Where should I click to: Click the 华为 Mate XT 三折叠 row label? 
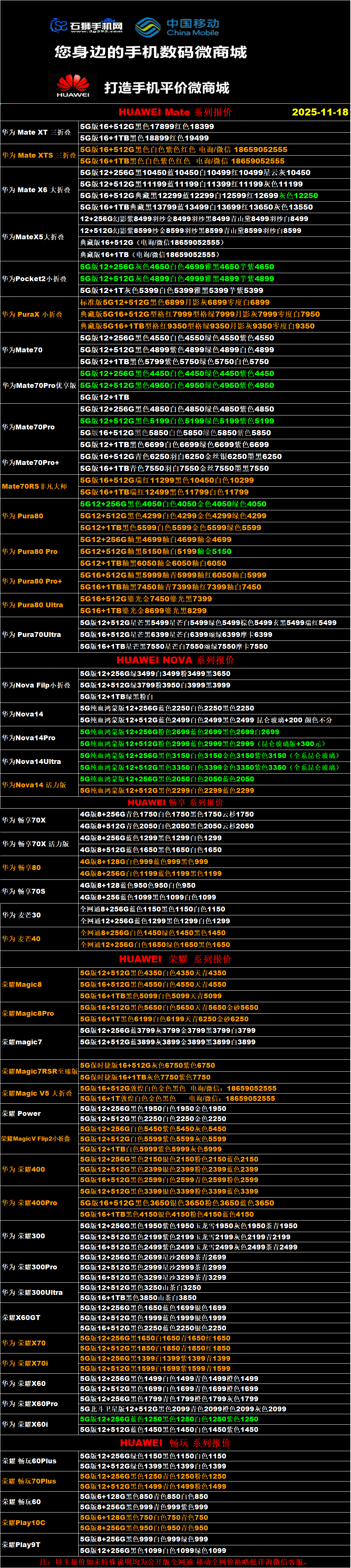coord(36,132)
